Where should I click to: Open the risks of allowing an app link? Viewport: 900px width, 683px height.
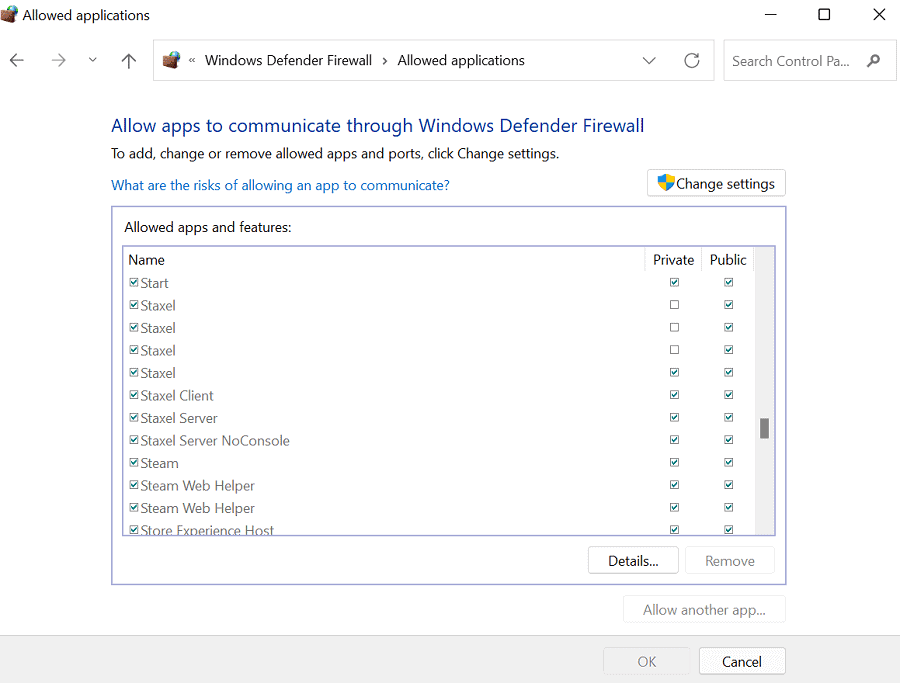(280, 185)
